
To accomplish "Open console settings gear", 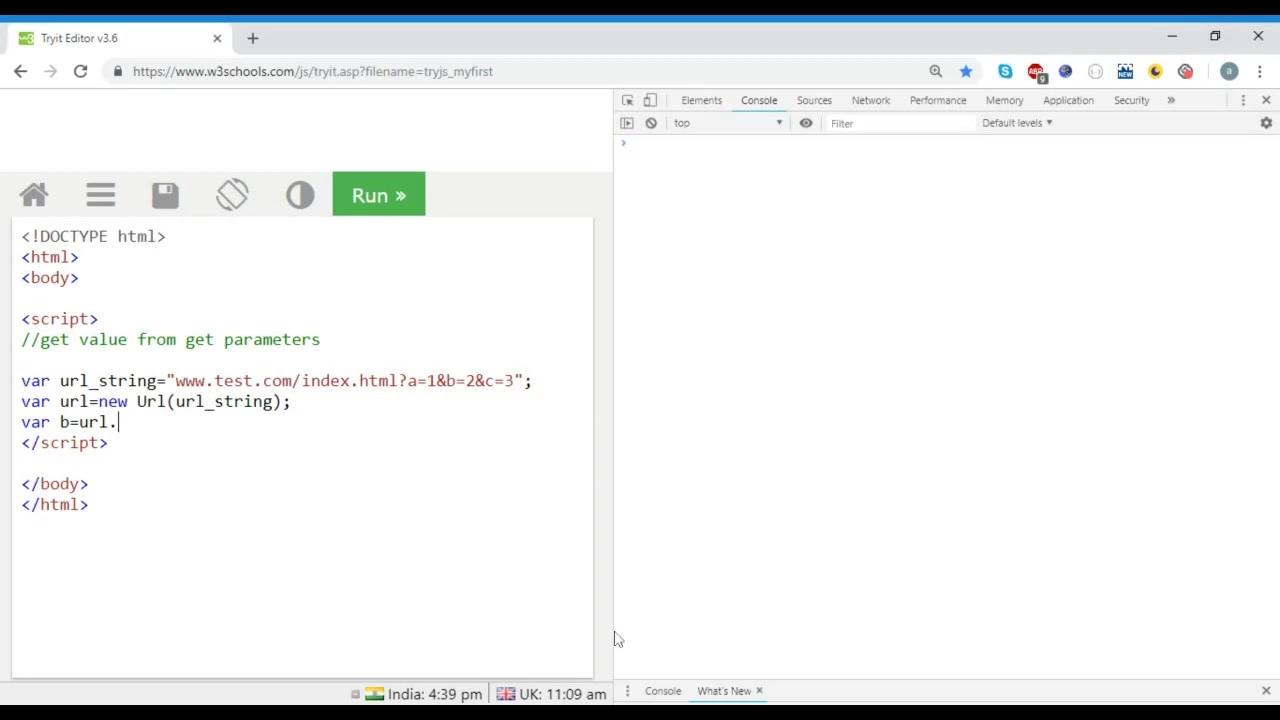I will [x=1266, y=123].
